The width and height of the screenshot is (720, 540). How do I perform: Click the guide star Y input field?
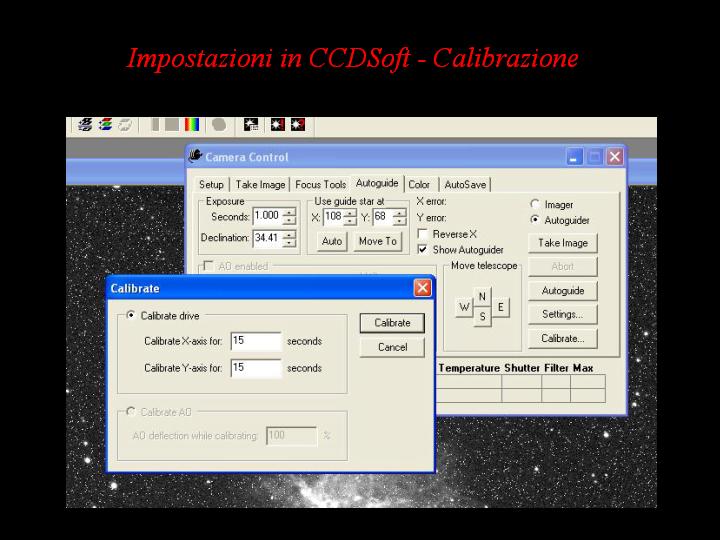click(x=383, y=217)
